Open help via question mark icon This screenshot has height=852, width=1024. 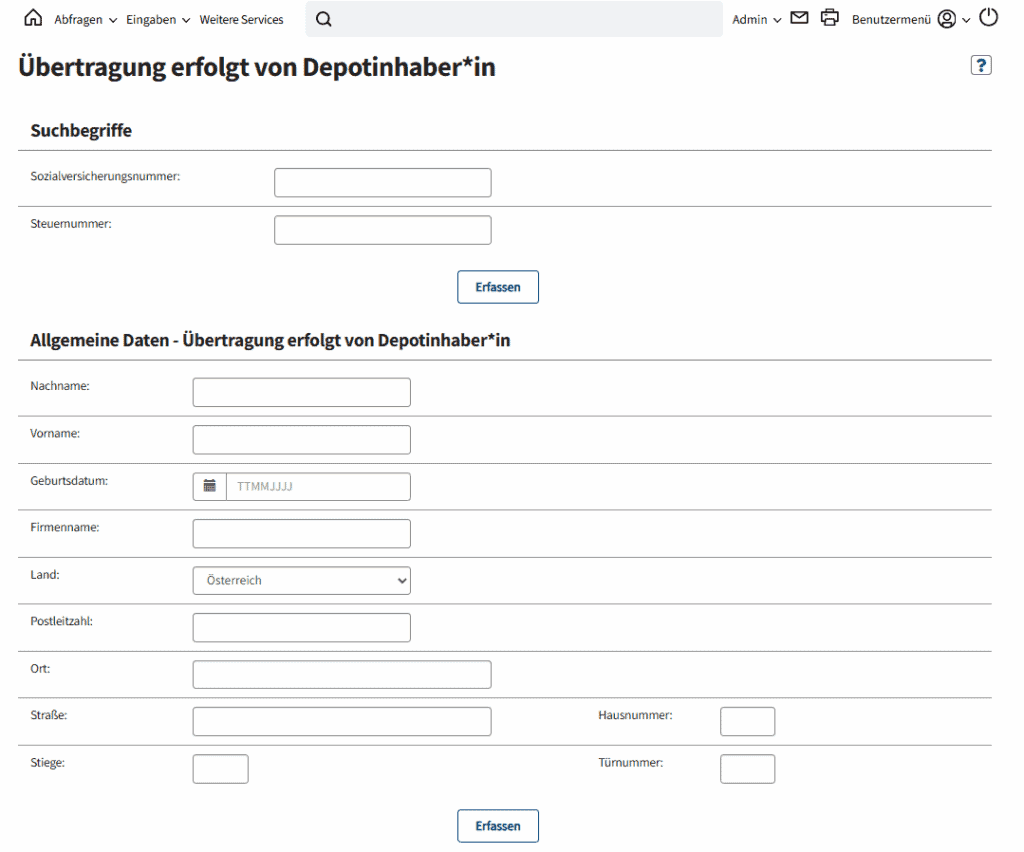[x=981, y=65]
